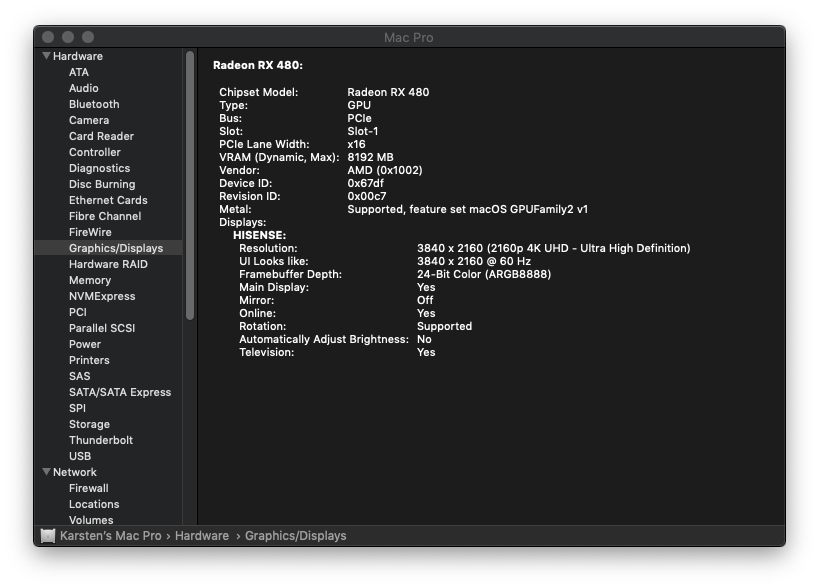
Task: Click the Rotation Supported value
Action: (x=444, y=326)
